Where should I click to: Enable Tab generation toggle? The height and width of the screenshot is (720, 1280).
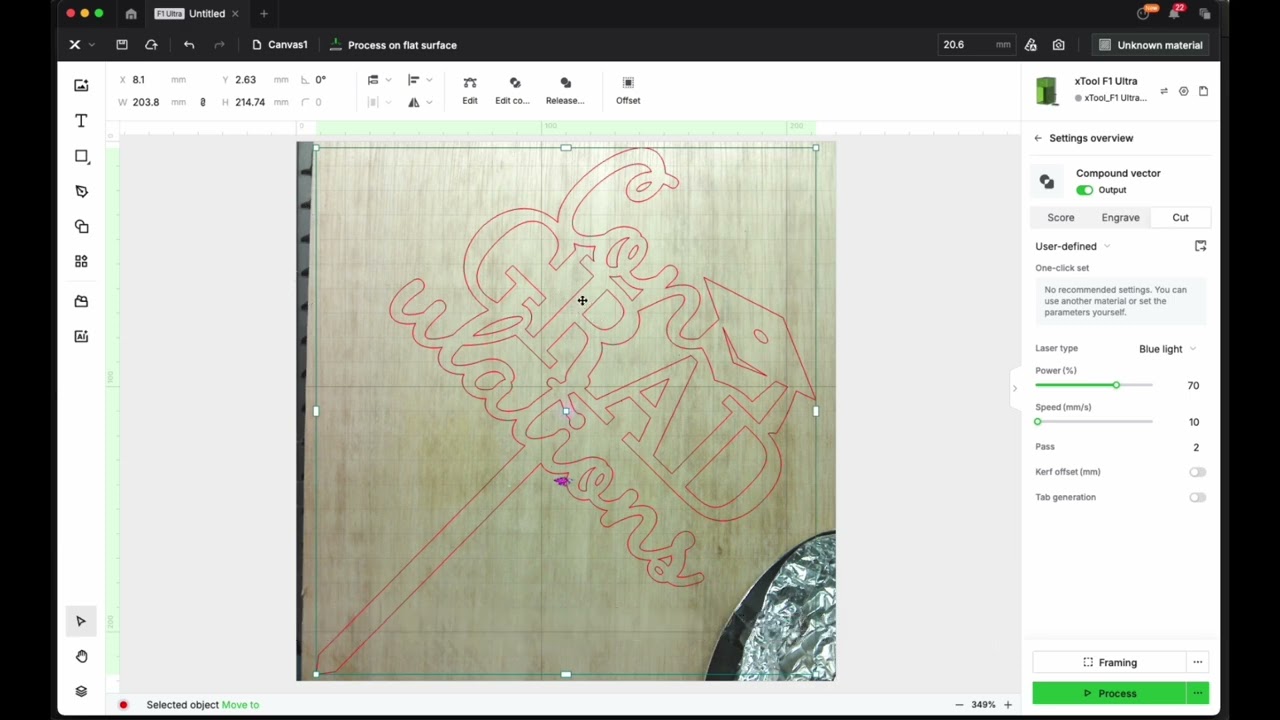coord(1197,497)
